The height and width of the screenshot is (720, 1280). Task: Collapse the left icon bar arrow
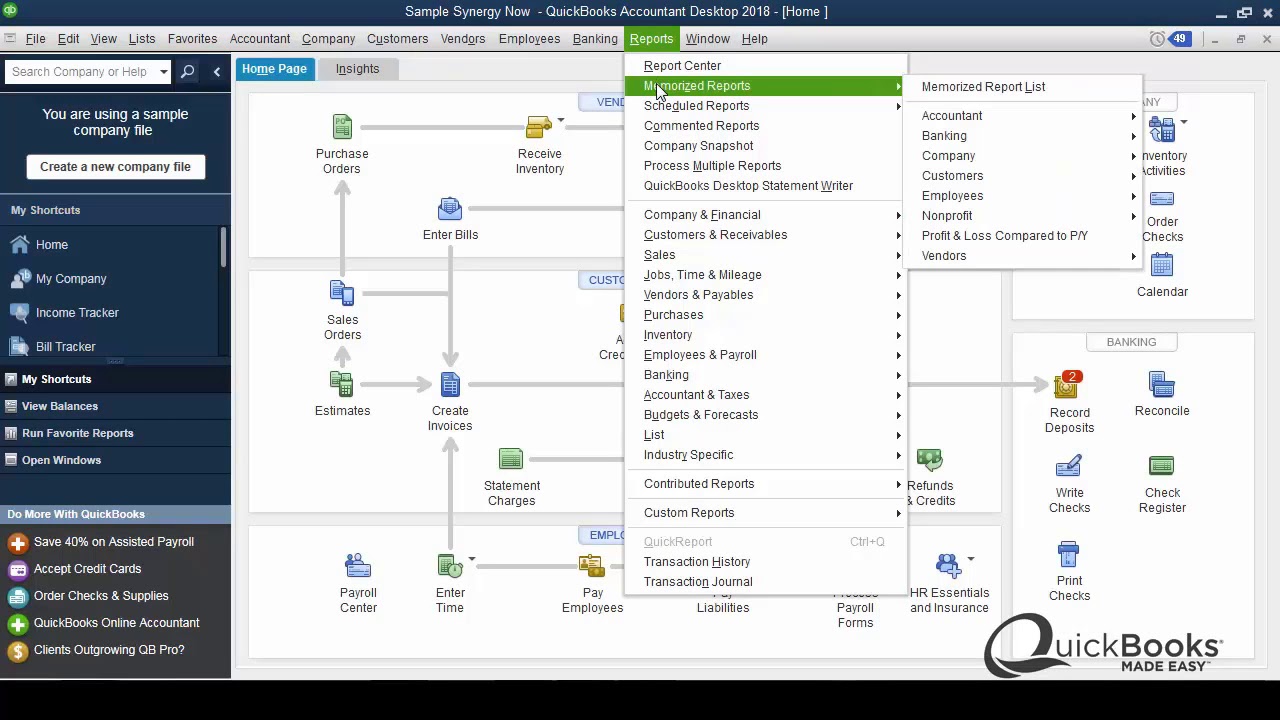(217, 72)
